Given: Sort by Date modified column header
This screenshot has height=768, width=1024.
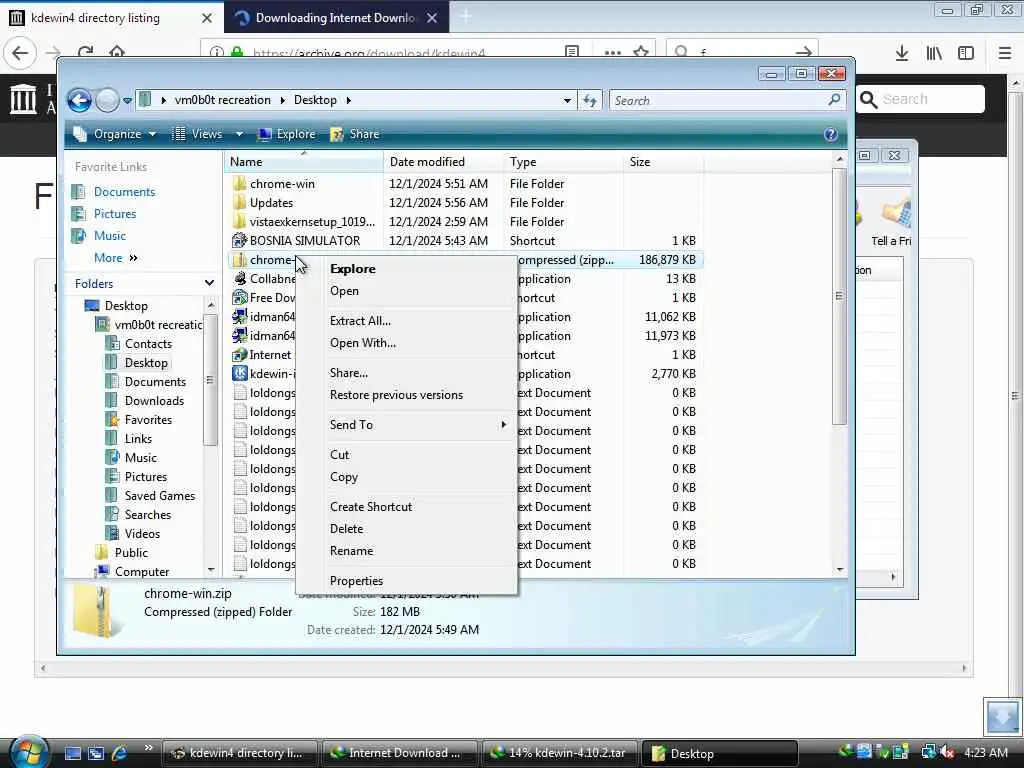Looking at the screenshot, I should point(443,162).
